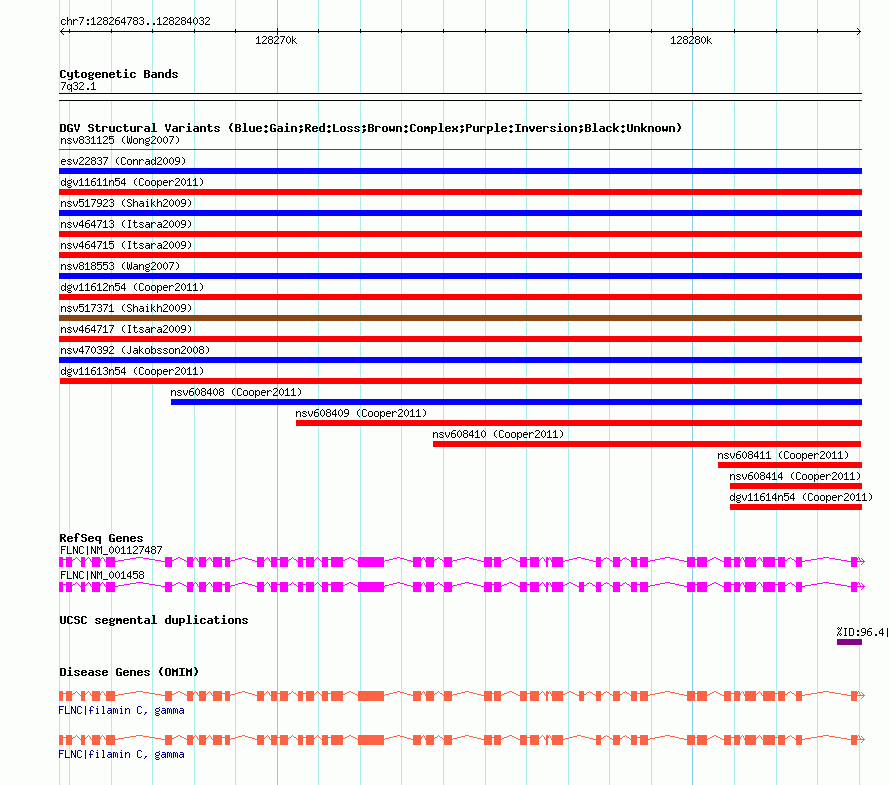Click the thin red nsv831125 variant line

pyautogui.click(x=460, y=149)
